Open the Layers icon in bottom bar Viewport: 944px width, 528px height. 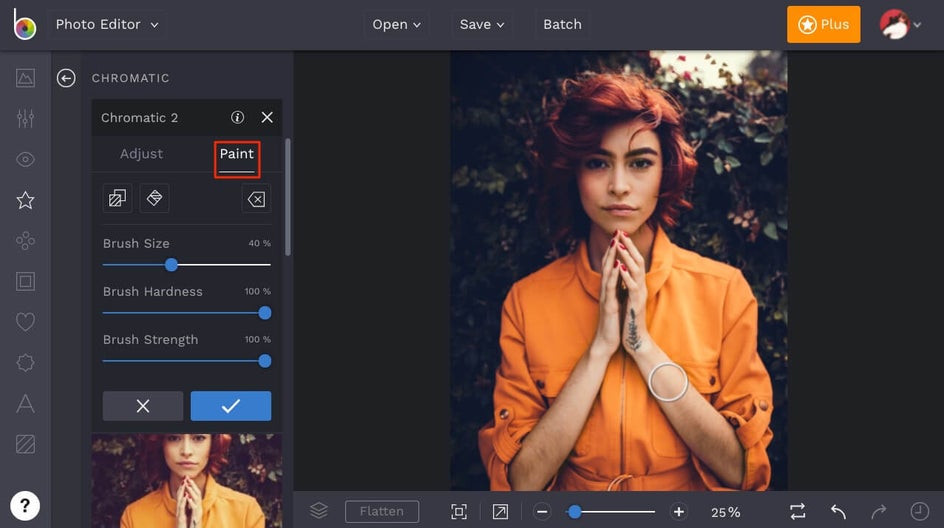(318, 511)
